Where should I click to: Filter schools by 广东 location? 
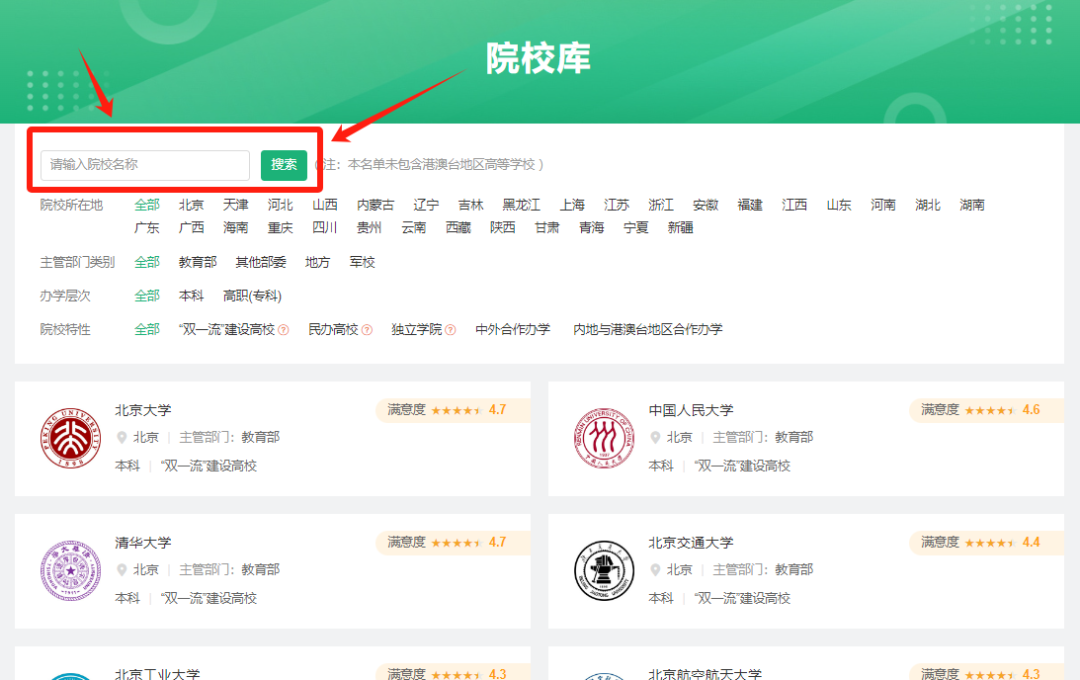(x=147, y=227)
